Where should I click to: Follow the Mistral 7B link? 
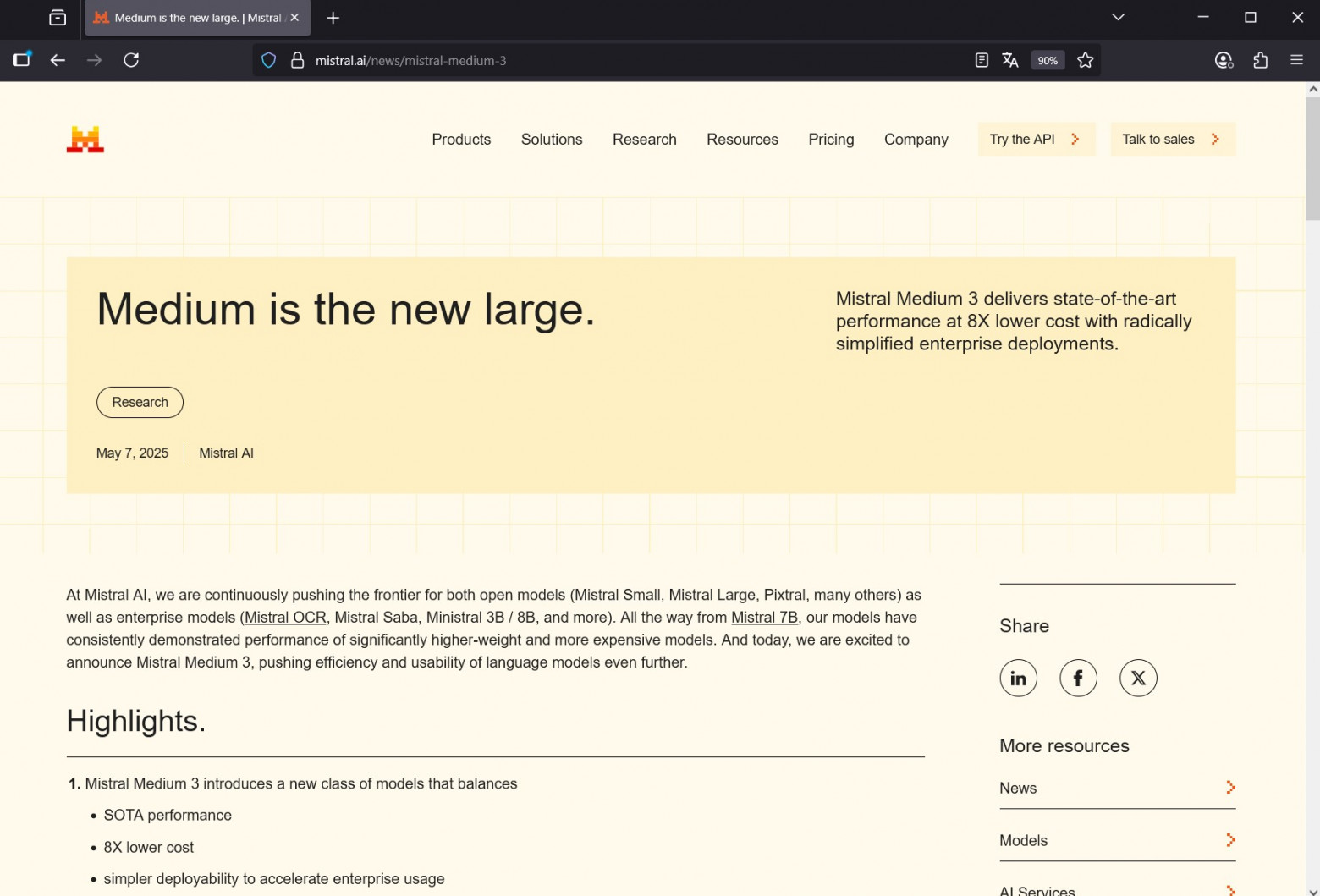point(764,618)
